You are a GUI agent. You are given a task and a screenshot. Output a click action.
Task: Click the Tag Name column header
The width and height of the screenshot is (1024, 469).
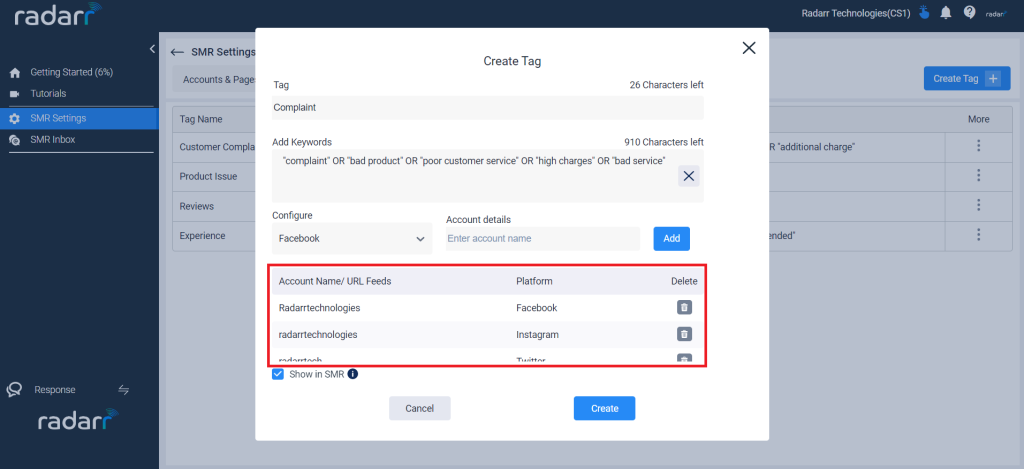[201, 119]
